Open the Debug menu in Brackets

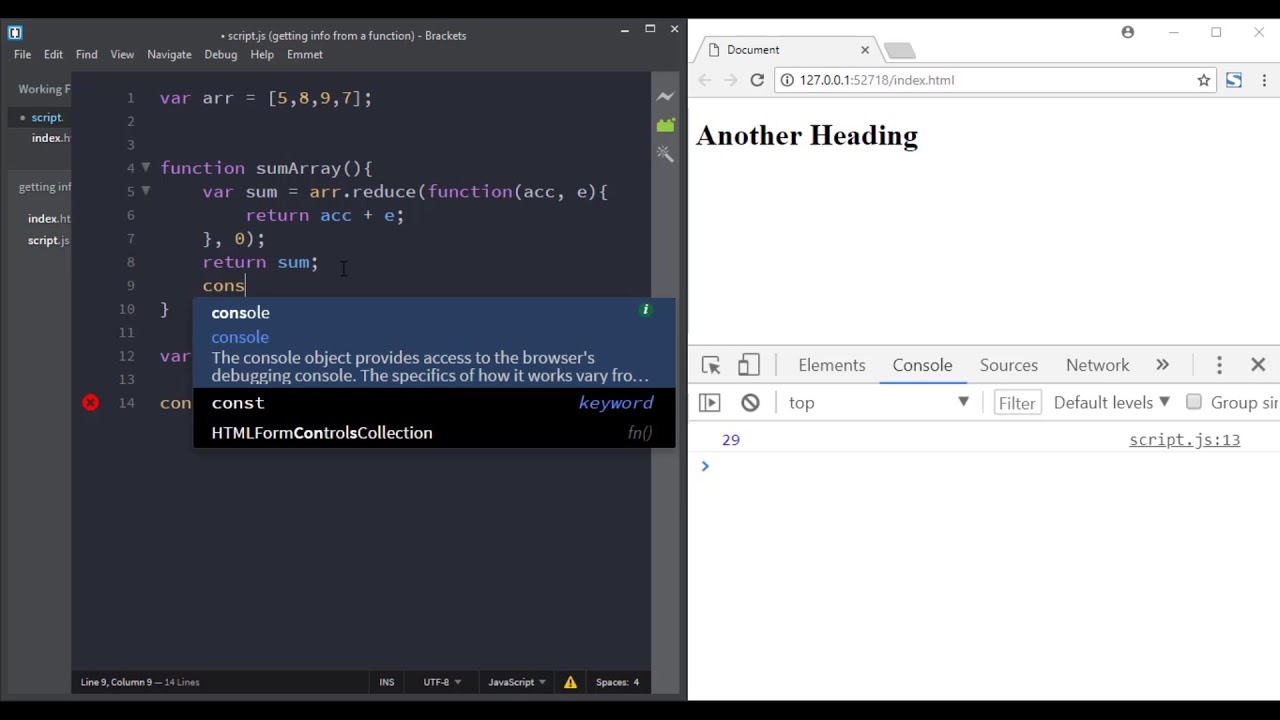pos(221,54)
